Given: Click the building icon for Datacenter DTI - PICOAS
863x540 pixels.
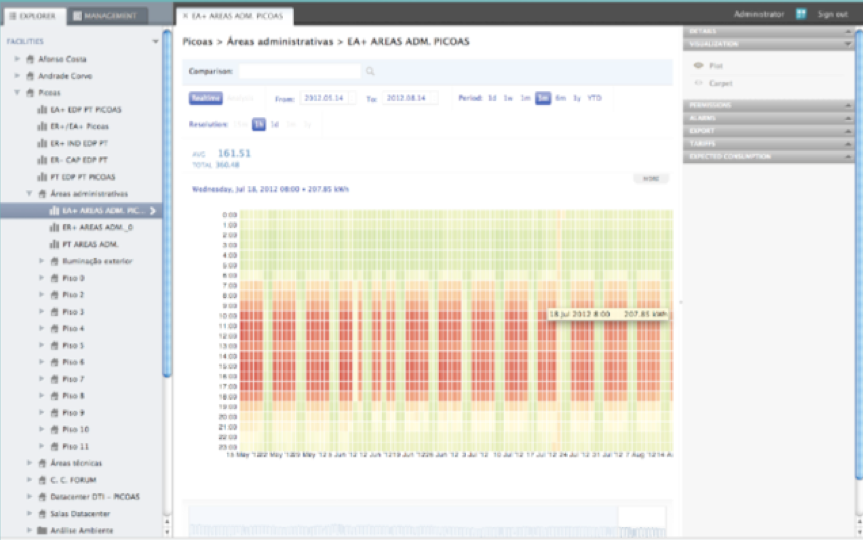Looking at the screenshot, I should point(42,497).
